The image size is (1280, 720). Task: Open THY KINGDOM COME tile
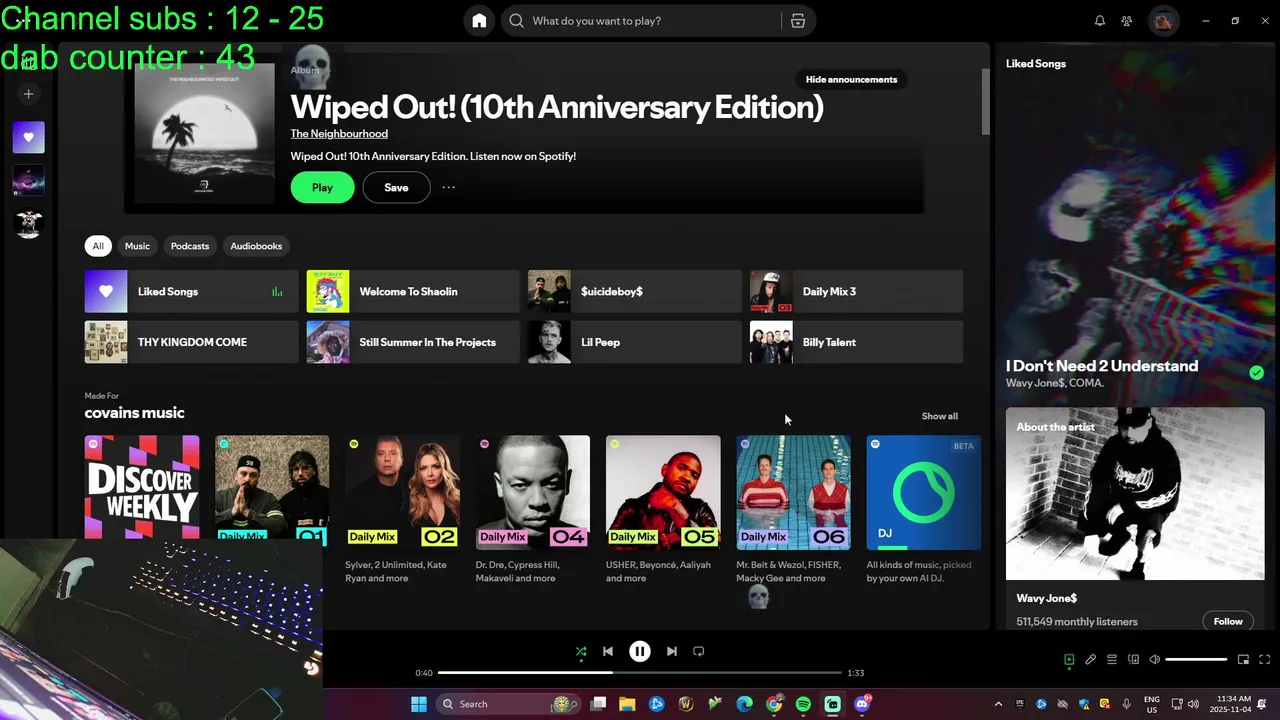(x=191, y=342)
